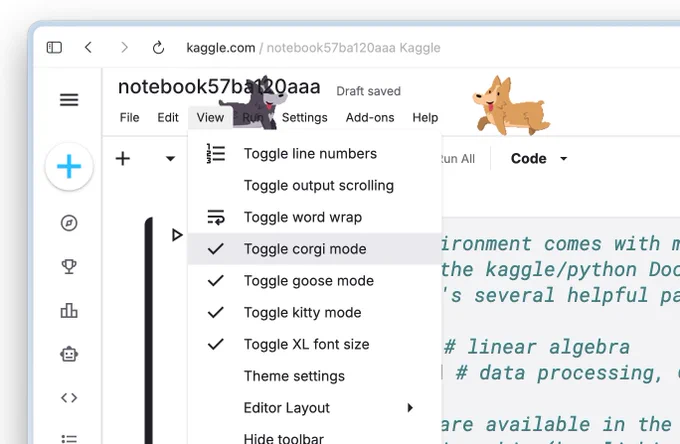Image resolution: width=680 pixels, height=444 pixels.
Task: Reload the page with the refresh icon
Action: 158,47
